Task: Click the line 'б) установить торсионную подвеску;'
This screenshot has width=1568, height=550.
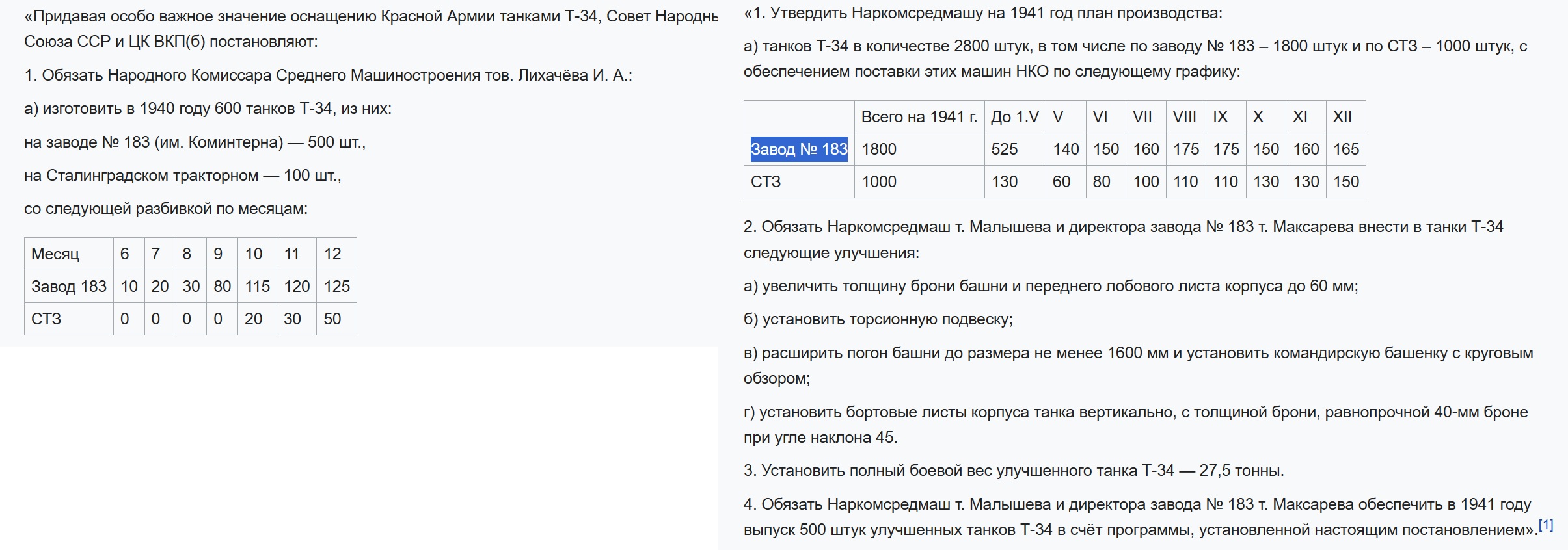Action: click(x=878, y=319)
